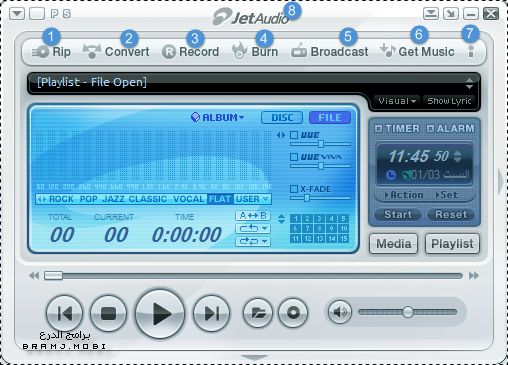
Task: Click the playlist title display scroll arrows
Action: tap(469, 83)
